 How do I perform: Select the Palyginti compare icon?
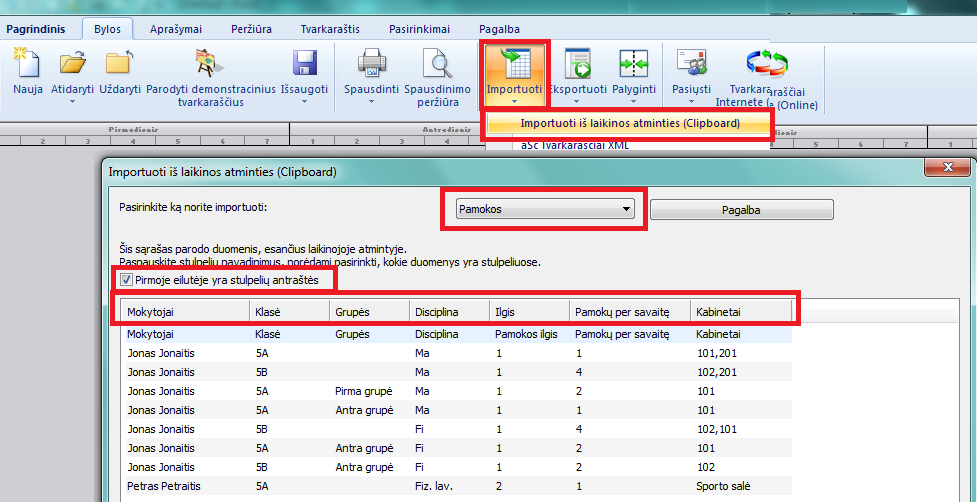click(x=634, y=64)
